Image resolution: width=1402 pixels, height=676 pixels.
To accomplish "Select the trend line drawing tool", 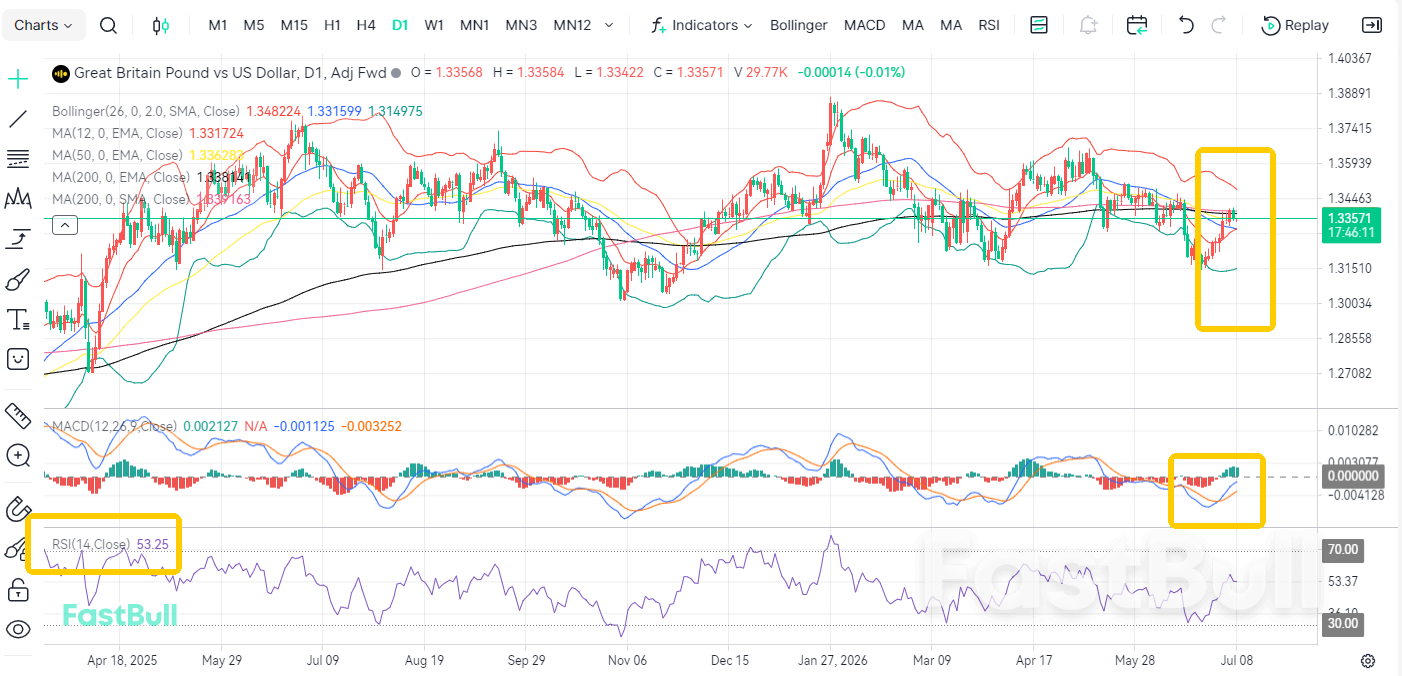I will [18, 119].
